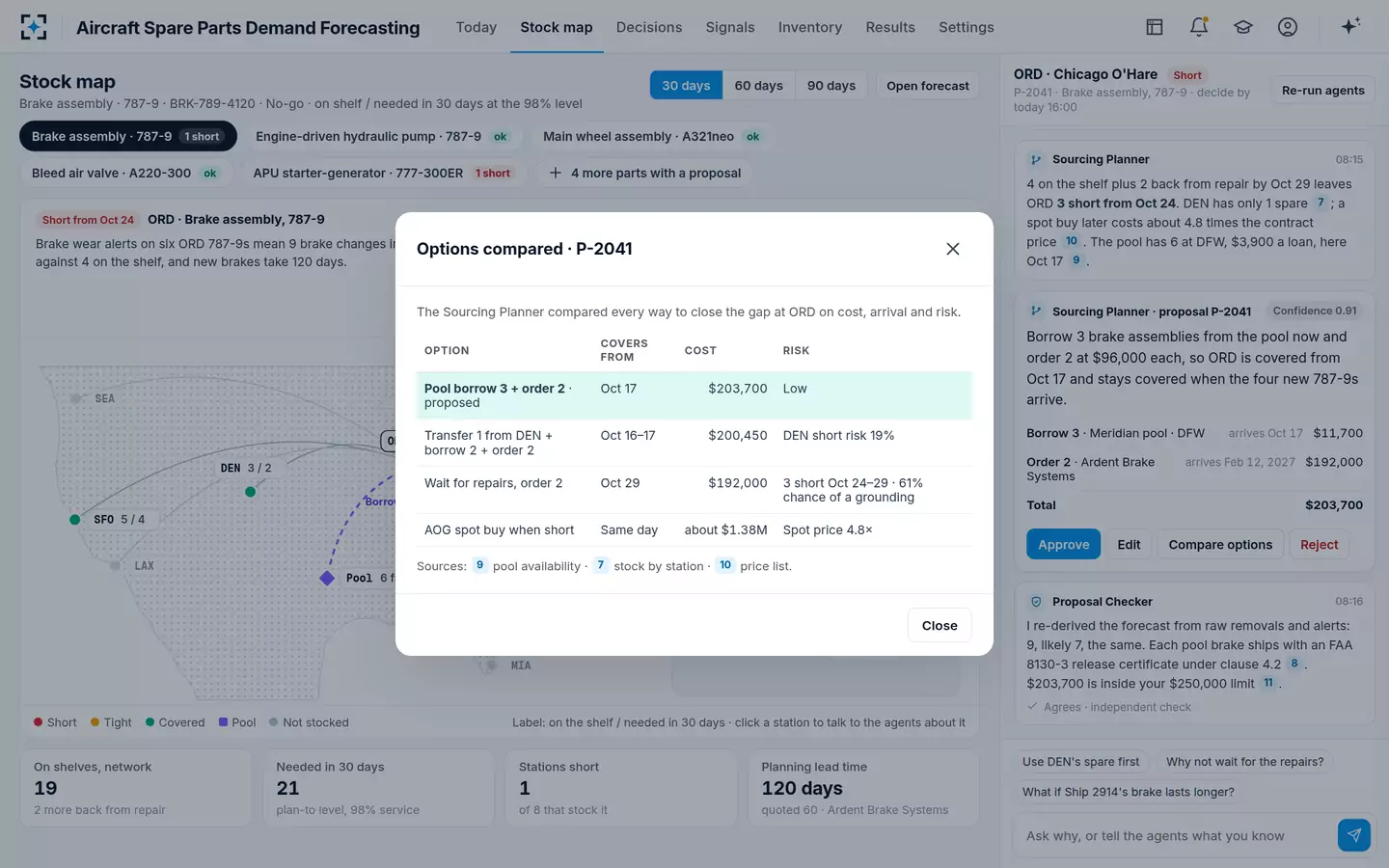Approve proposal P-2041
Viewport: 1389px width, 868px height.
[x=1064, y=544]
